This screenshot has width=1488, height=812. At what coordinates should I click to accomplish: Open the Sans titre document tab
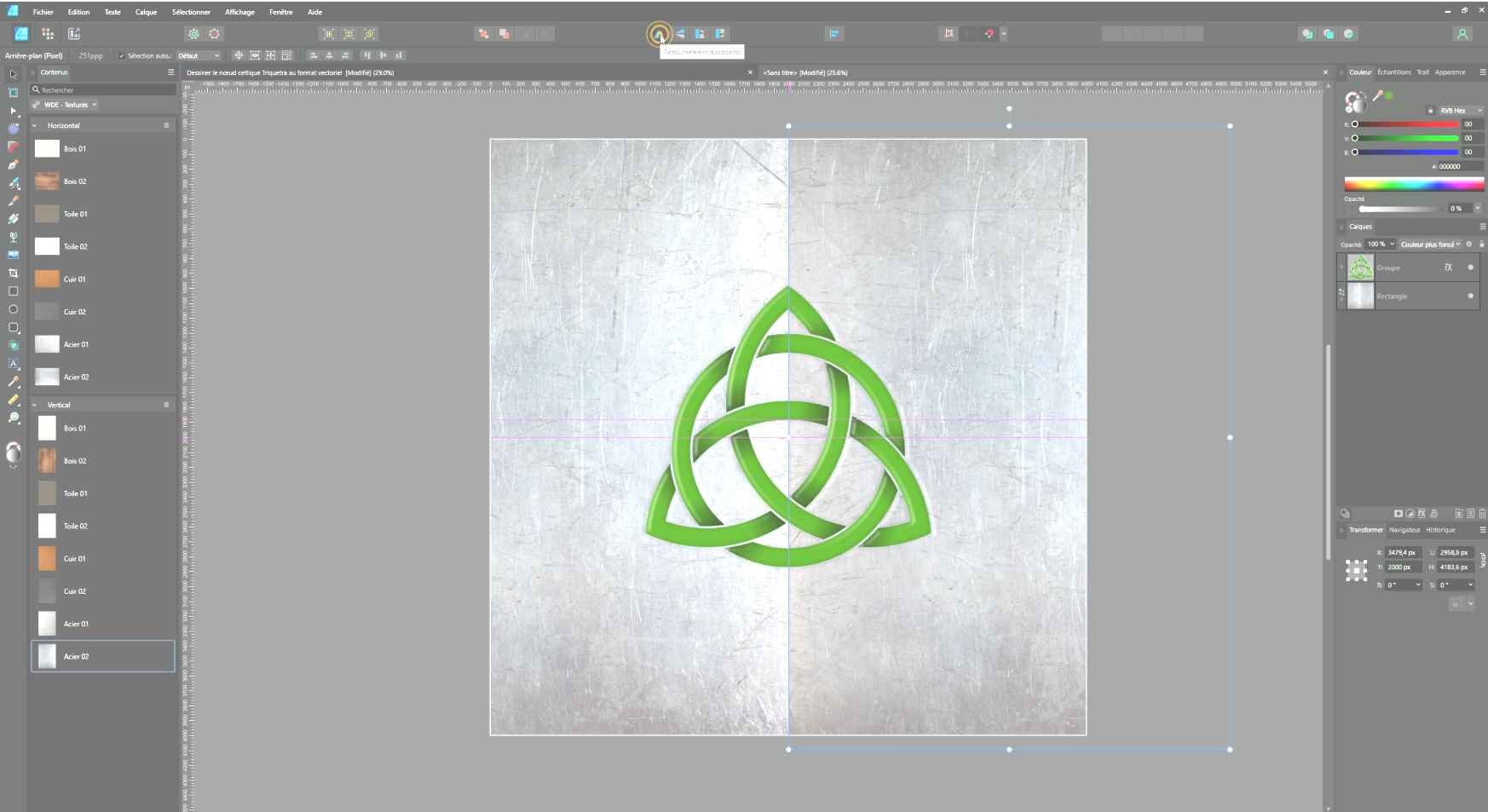point(805,72)
